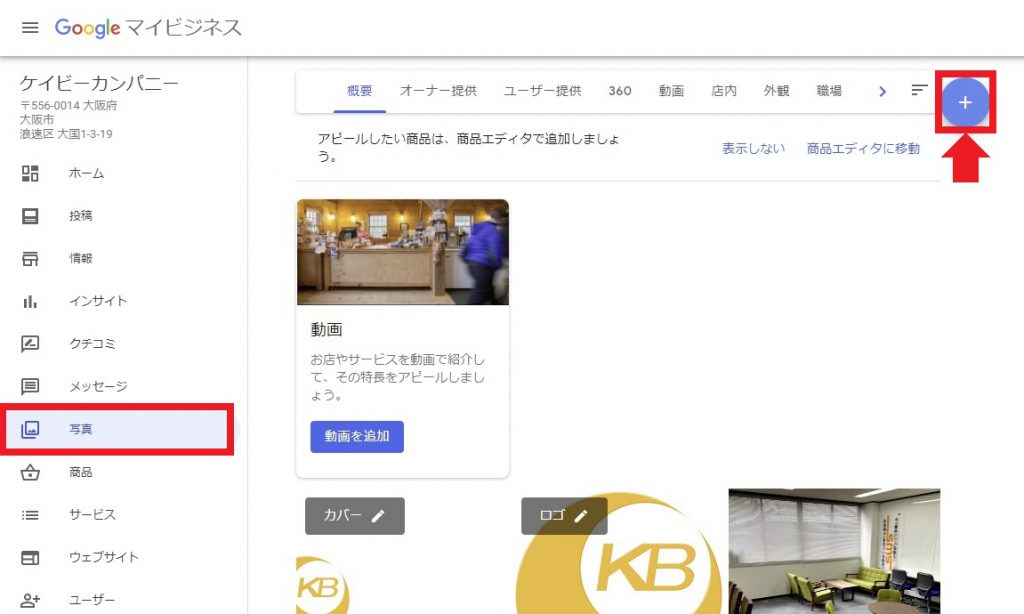
Task: Open the 店内 interior tab
Action: (724, 91)
